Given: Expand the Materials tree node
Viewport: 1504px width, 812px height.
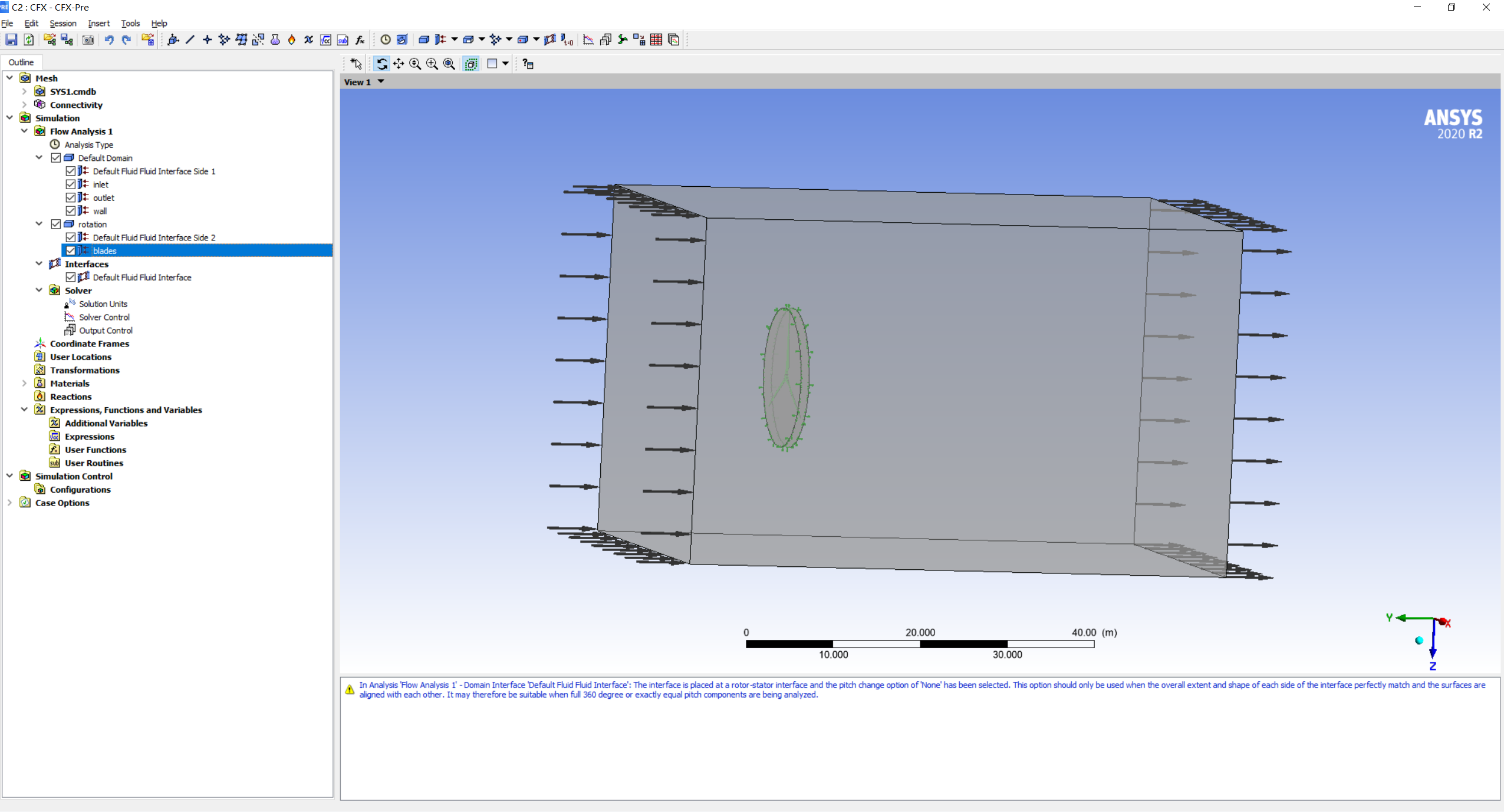Looking at the screenshot, I should point(24,383).
